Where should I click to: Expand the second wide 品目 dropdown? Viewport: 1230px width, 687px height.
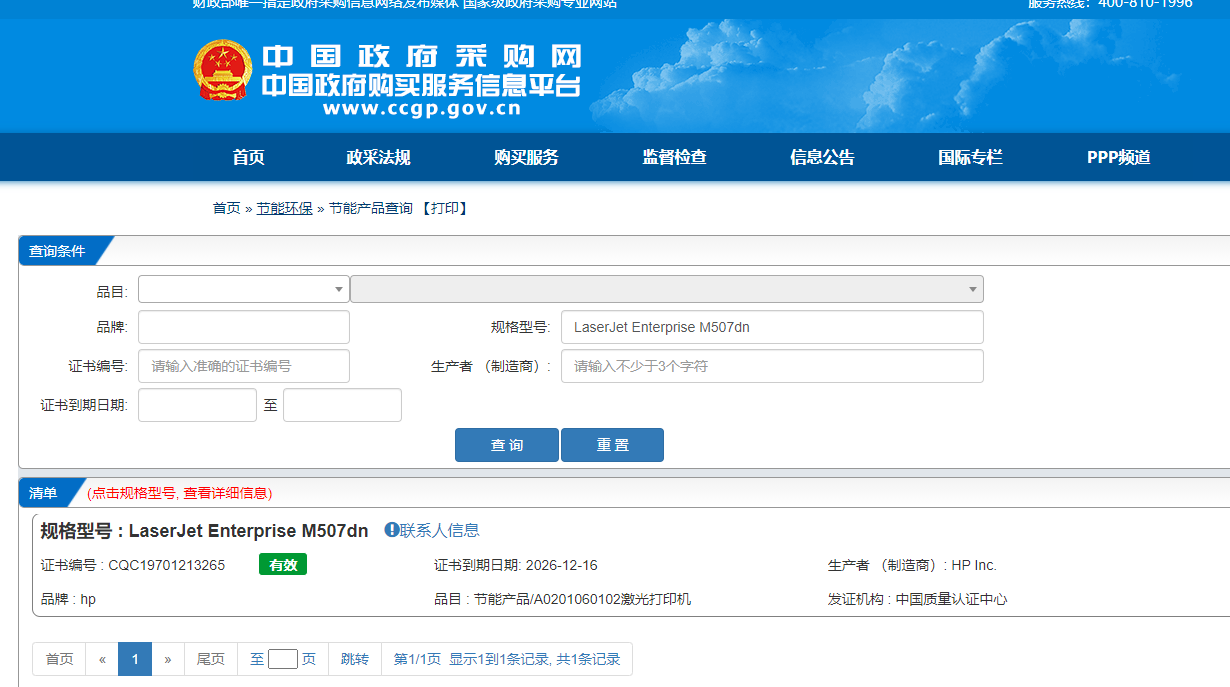(x=667, y=289)
